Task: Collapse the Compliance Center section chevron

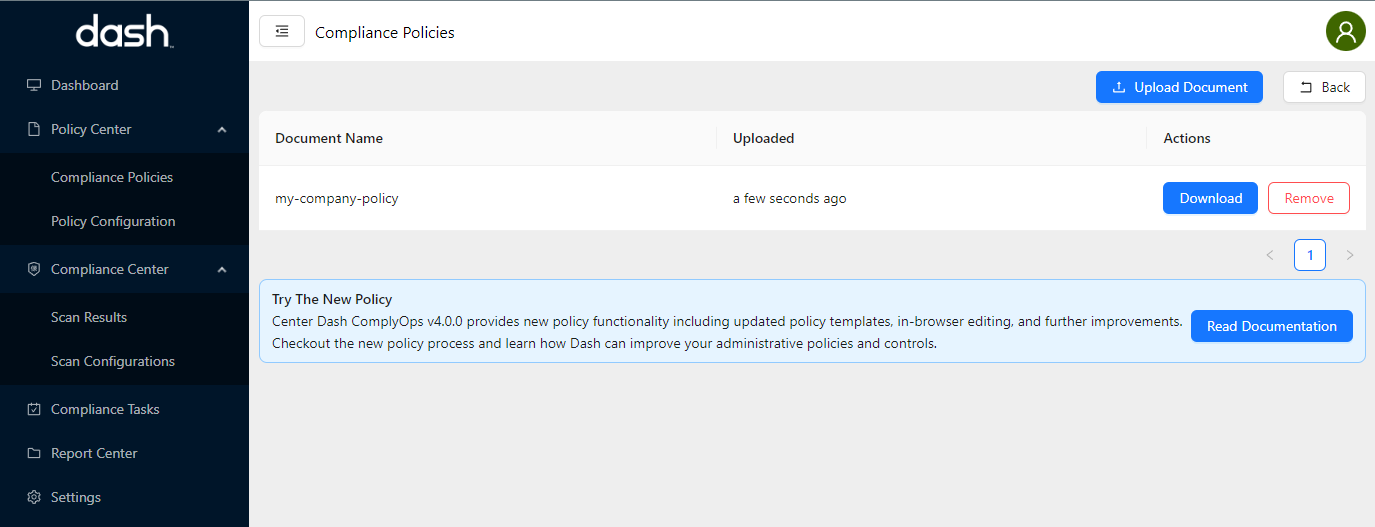Action: click(x=222, y=269)
